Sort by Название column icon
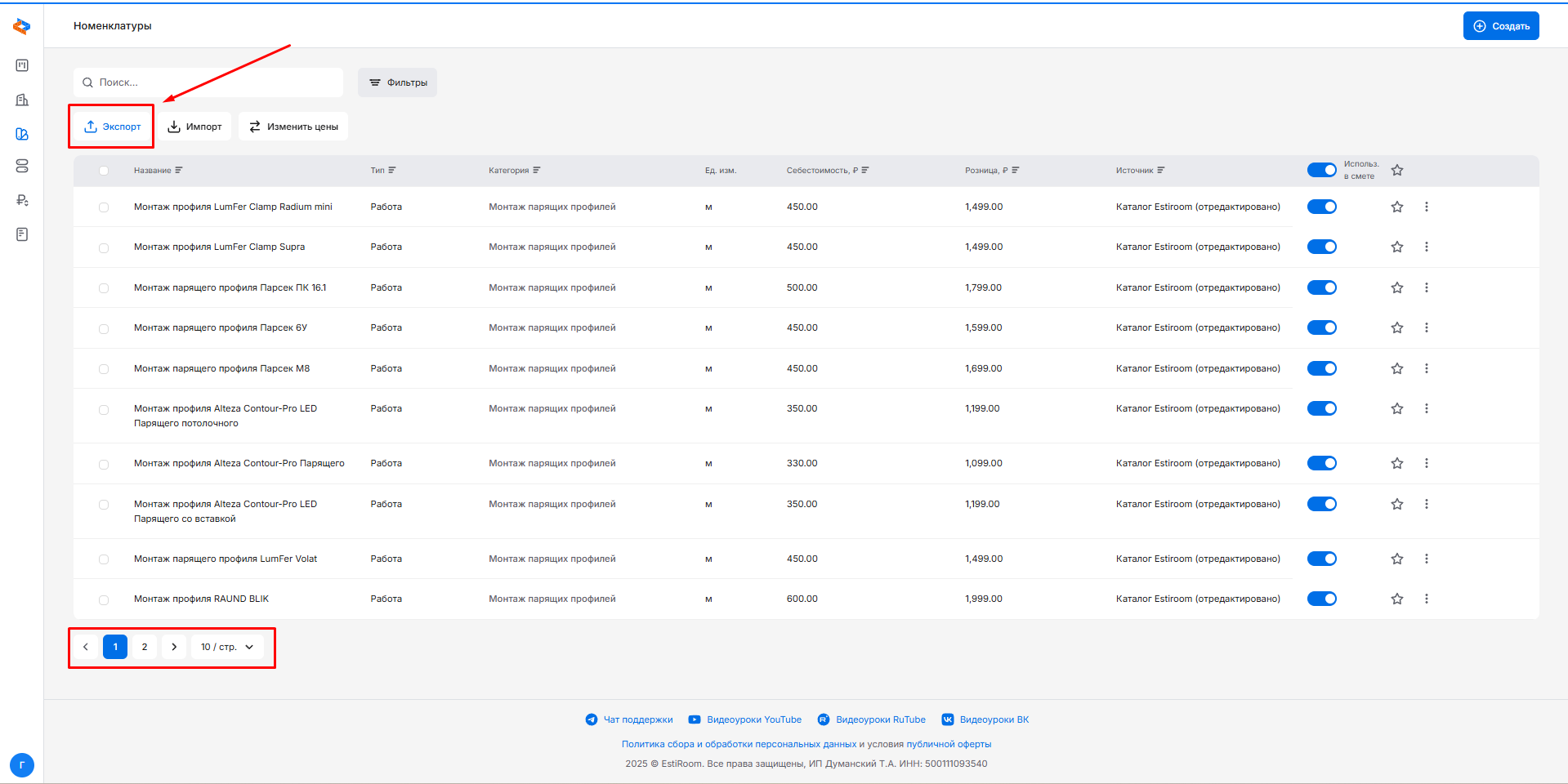The image size is (1568, 784). pos(179,171)
